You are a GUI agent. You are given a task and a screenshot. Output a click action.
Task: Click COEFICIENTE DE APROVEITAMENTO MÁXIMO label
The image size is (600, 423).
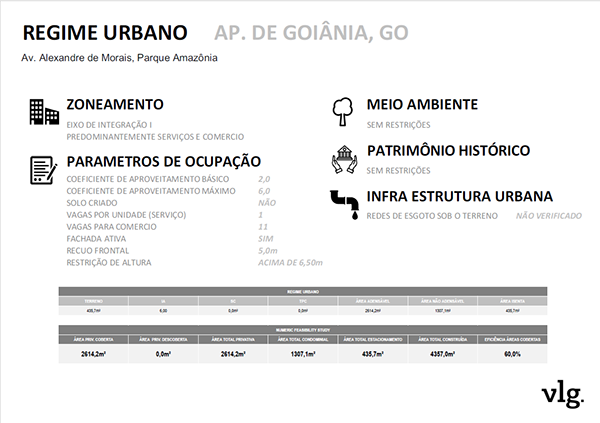pyautogui.click(x=151, y=191)
